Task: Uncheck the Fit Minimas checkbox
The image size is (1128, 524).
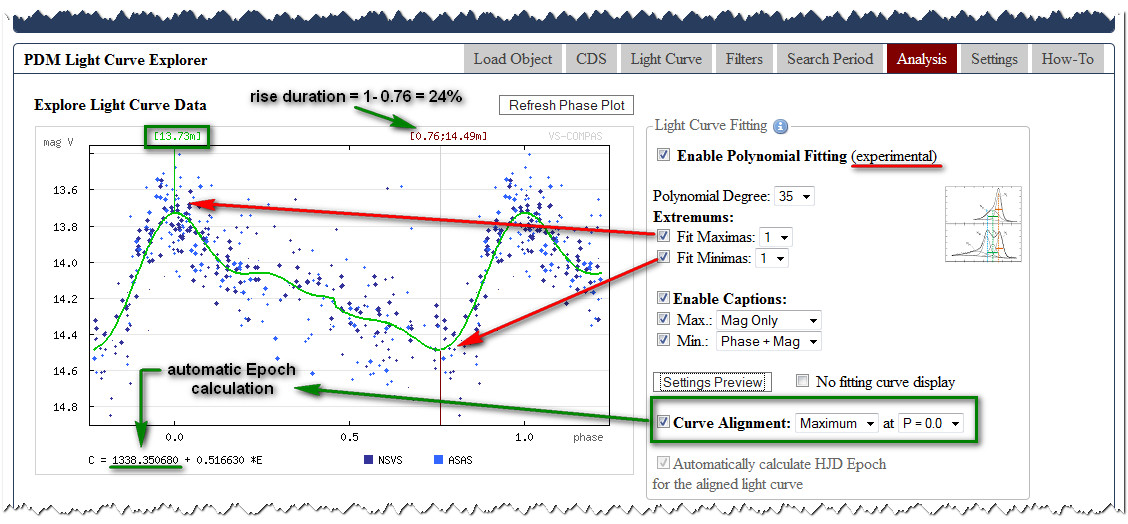Action: click(663, 258)
